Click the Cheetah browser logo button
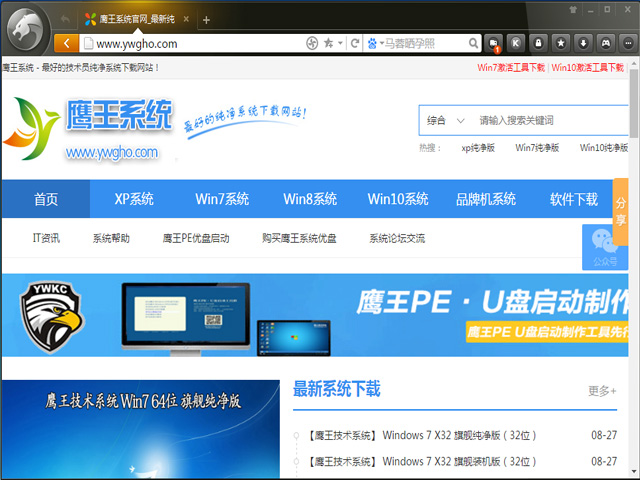The image size is (640, 480). point(25,29)
